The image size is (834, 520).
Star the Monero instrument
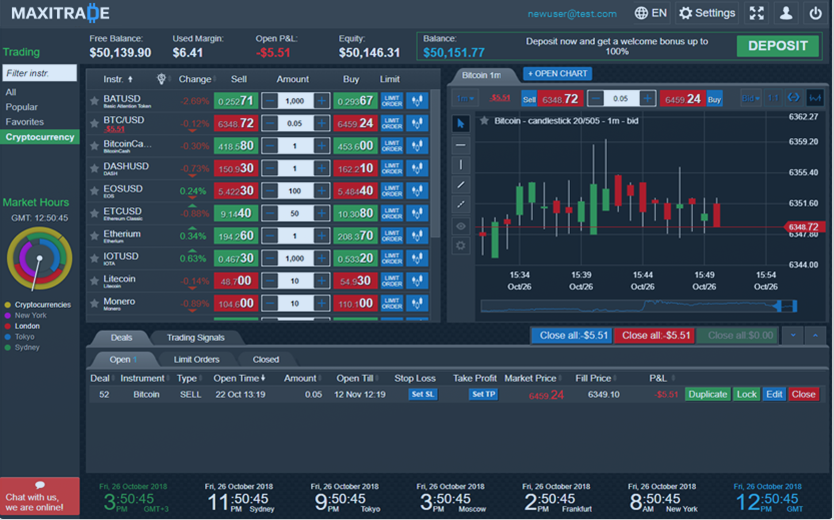(94, 304)
